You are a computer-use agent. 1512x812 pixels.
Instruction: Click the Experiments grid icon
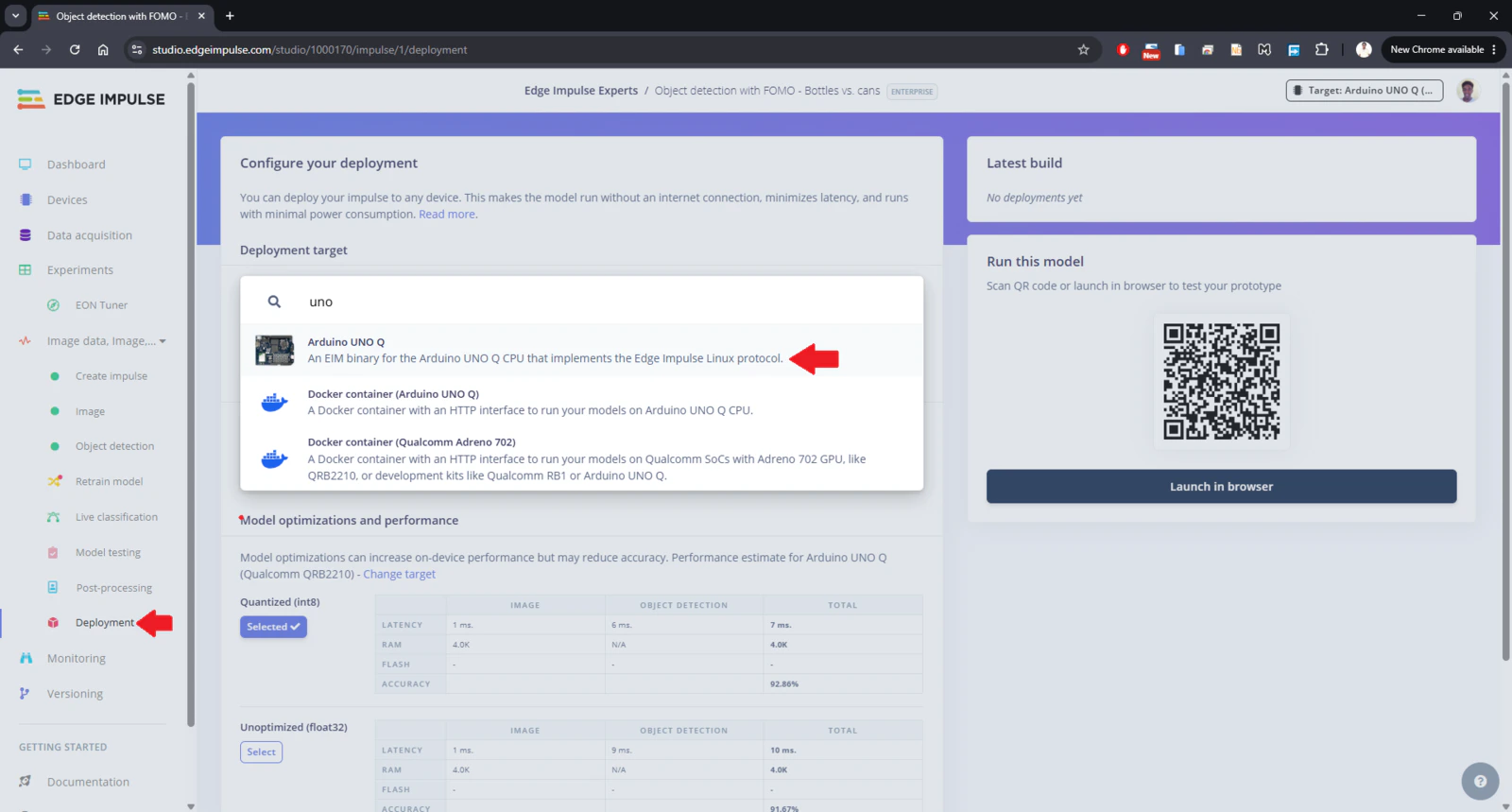26,270
